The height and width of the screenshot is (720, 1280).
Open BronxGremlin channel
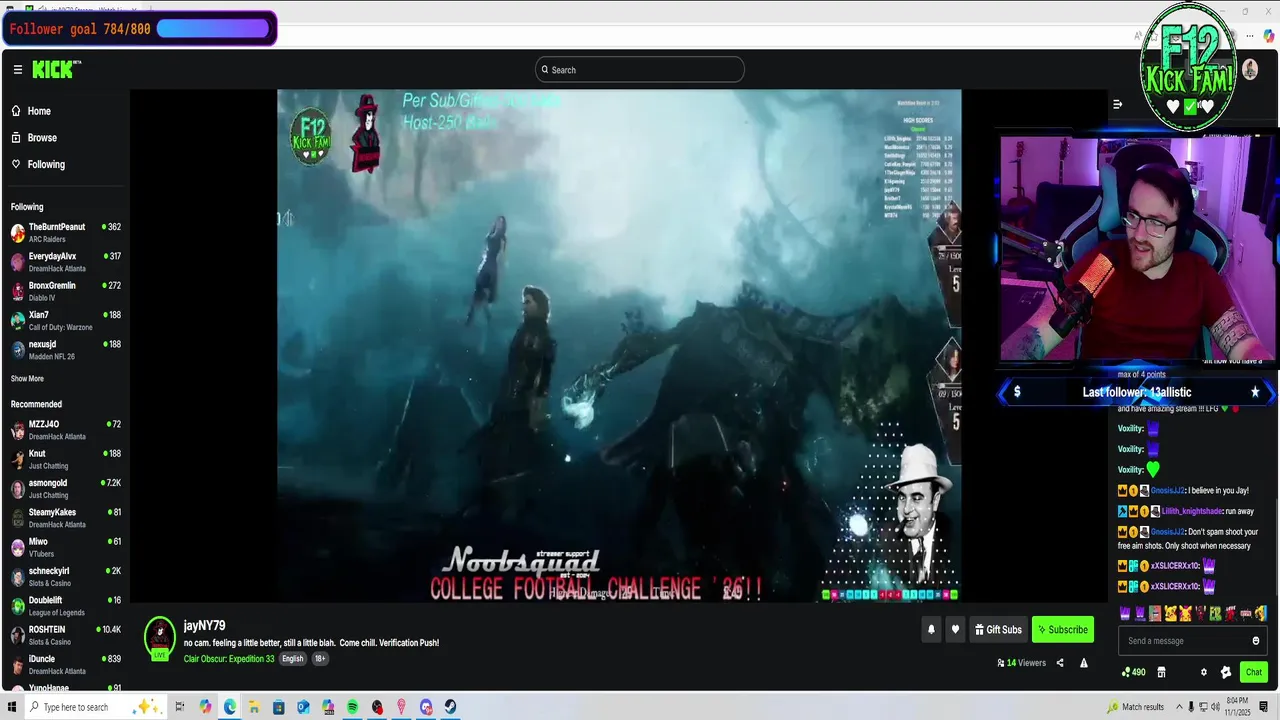click(x=65, y=291)
